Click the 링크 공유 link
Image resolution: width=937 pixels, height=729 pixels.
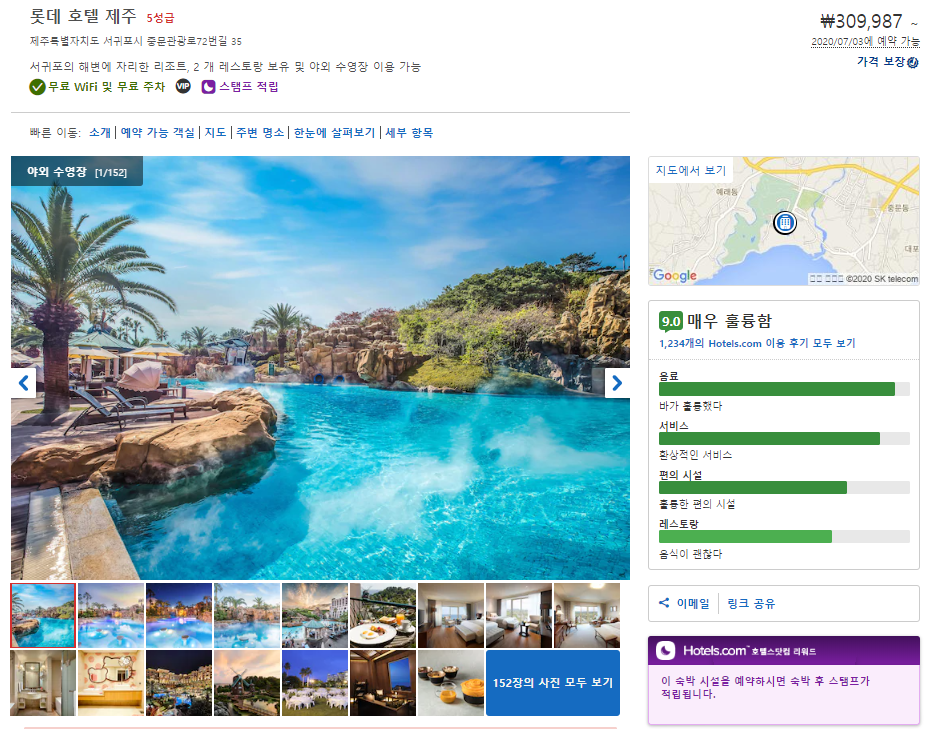click(x=751, y=604)
